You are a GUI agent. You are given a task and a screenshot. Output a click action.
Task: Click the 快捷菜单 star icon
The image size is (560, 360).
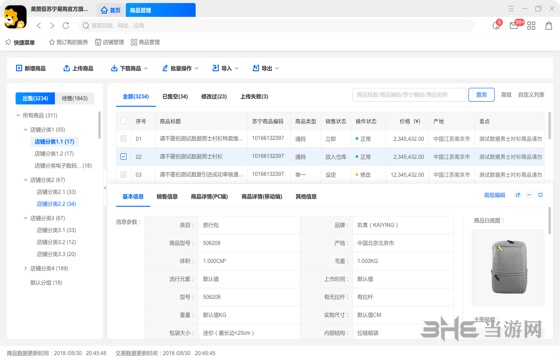pos(8,42)
